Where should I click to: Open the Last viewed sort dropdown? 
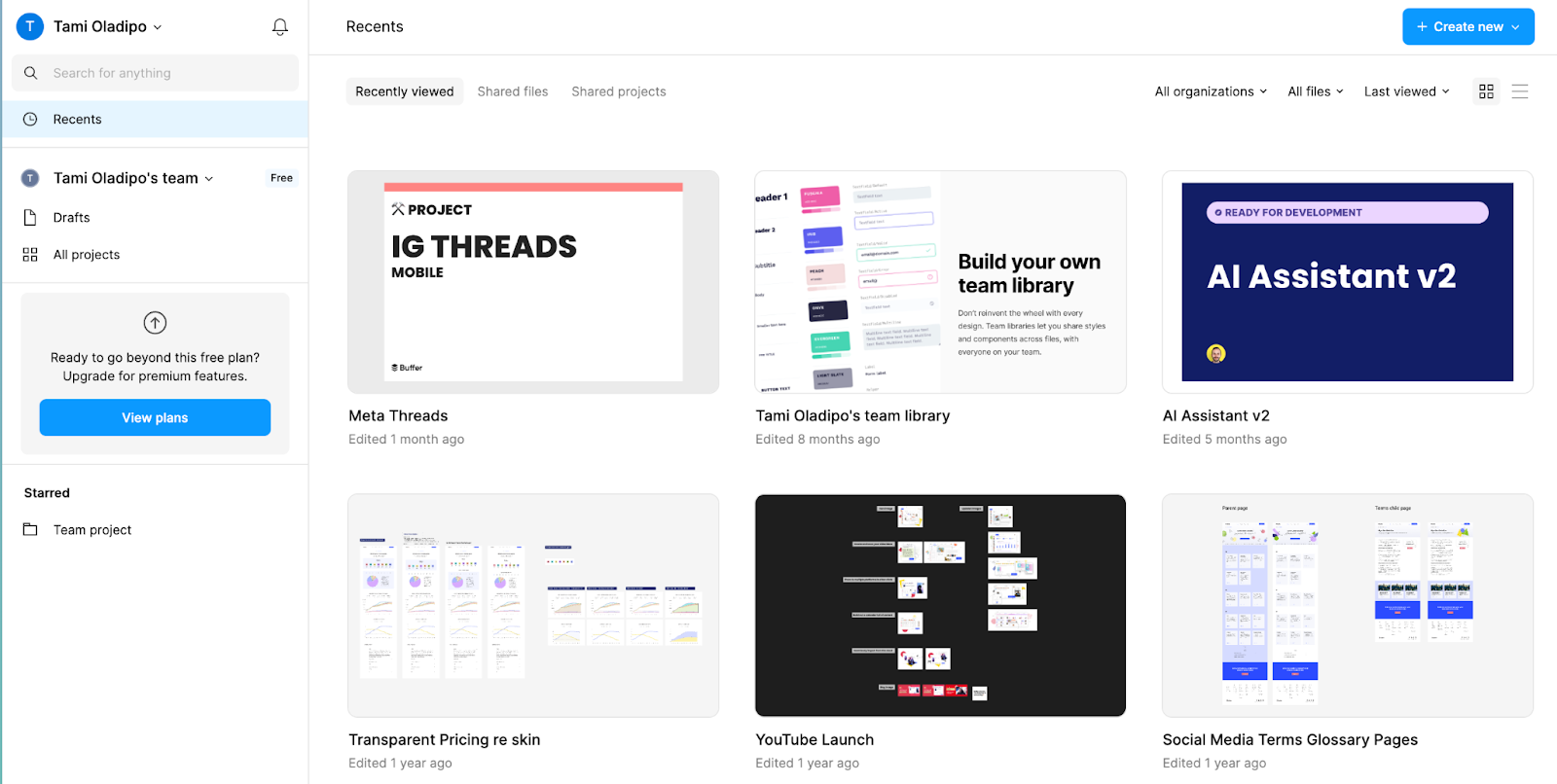(x=1406, y=91)
